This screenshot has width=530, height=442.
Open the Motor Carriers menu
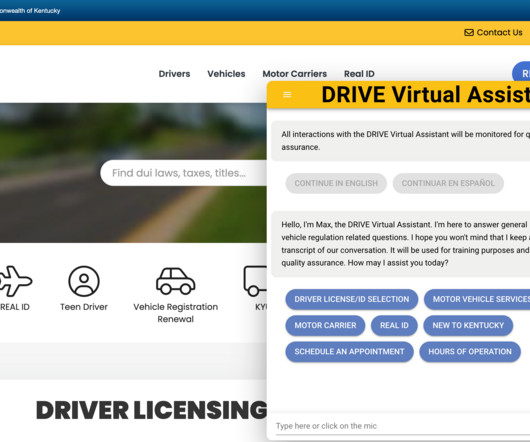pyautogui.click(x=294, y=74)
